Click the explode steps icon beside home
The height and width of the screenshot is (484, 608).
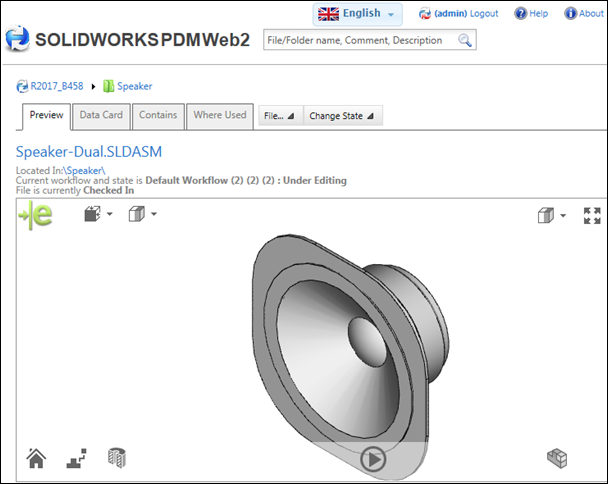[76, 459]
